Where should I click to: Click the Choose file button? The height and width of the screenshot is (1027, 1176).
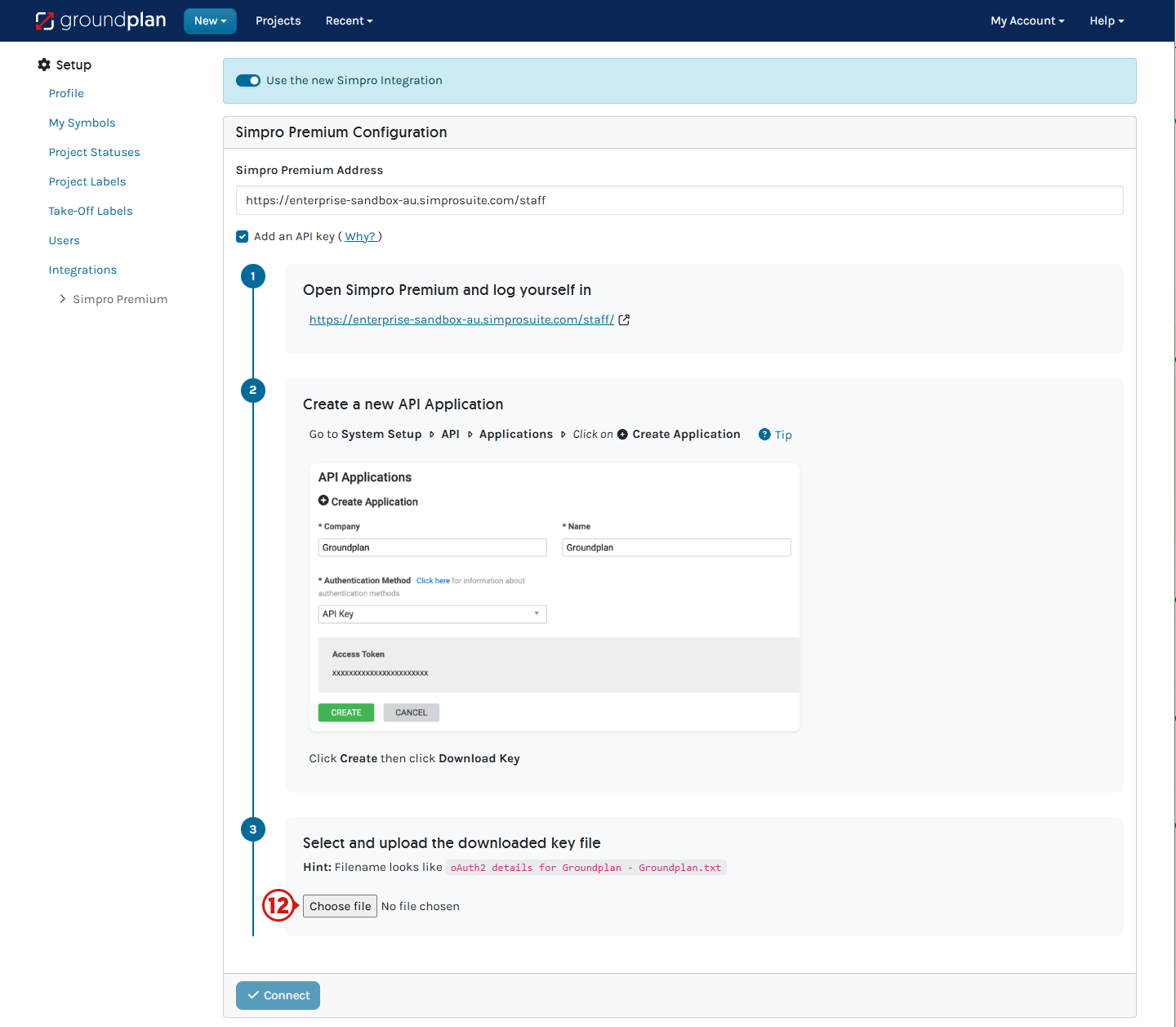340,906
